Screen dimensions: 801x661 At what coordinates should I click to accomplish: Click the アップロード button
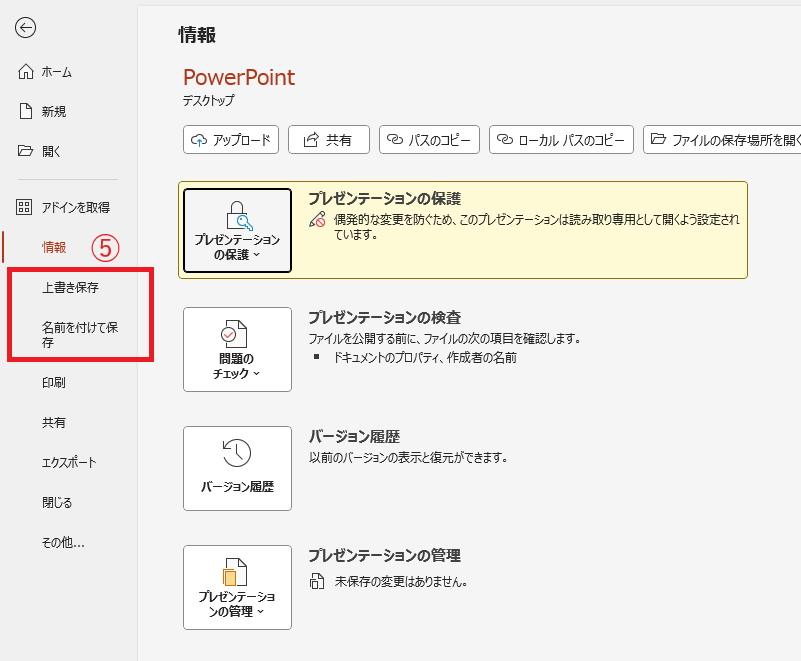[x=231, y=139]
